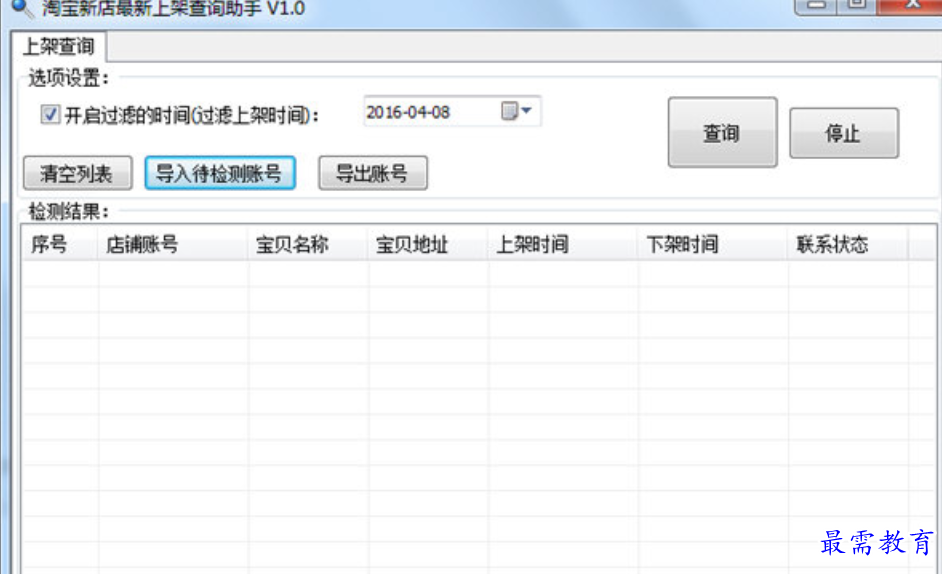Sort by the 宝贝名称 column header
Screen dimensions: 942x574
tap(308, 244)
